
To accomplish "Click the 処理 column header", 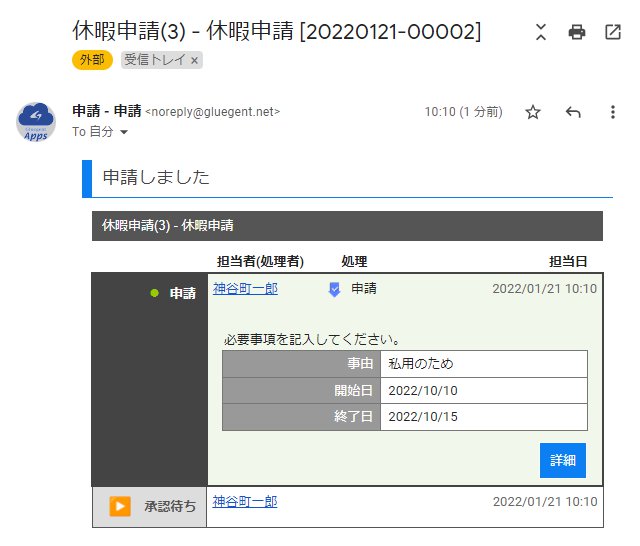I will (x=354, y=262).
